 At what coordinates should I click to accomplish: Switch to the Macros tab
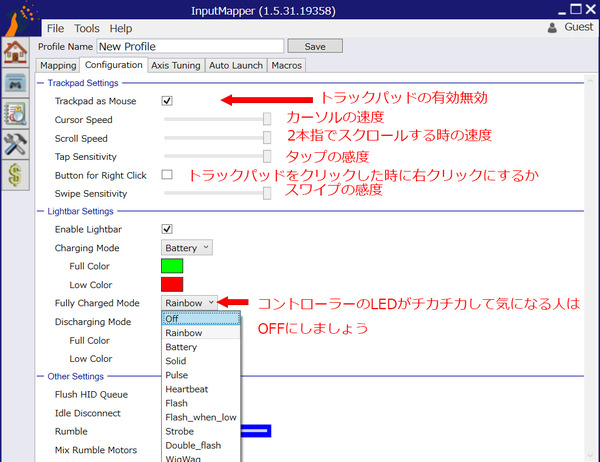pyautogui.click(x=287, y=65)
